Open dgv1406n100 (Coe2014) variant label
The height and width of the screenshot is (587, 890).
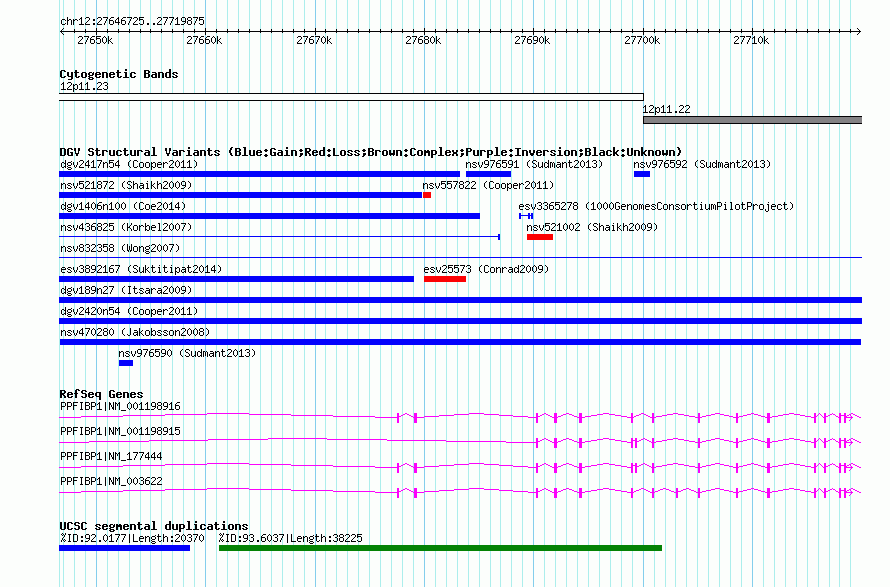(x=123, y=207)
